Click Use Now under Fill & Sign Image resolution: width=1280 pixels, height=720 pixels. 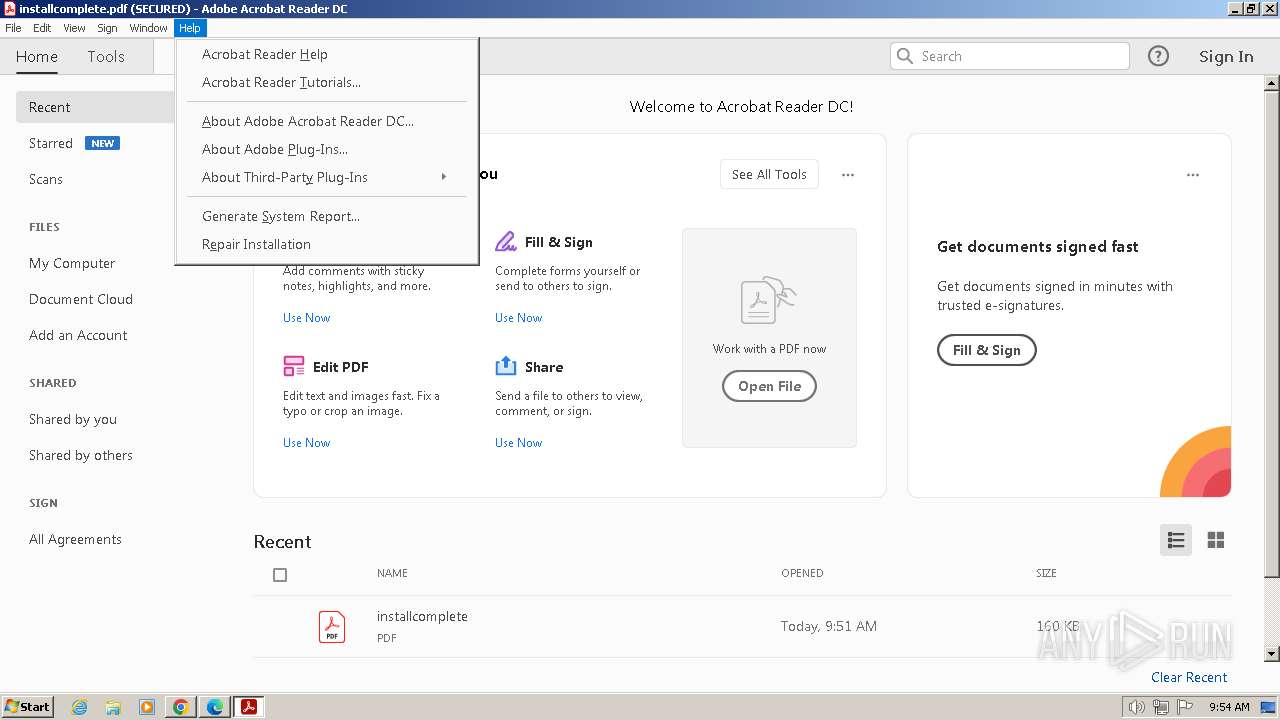pyautogui.click(x=518, y=318)
